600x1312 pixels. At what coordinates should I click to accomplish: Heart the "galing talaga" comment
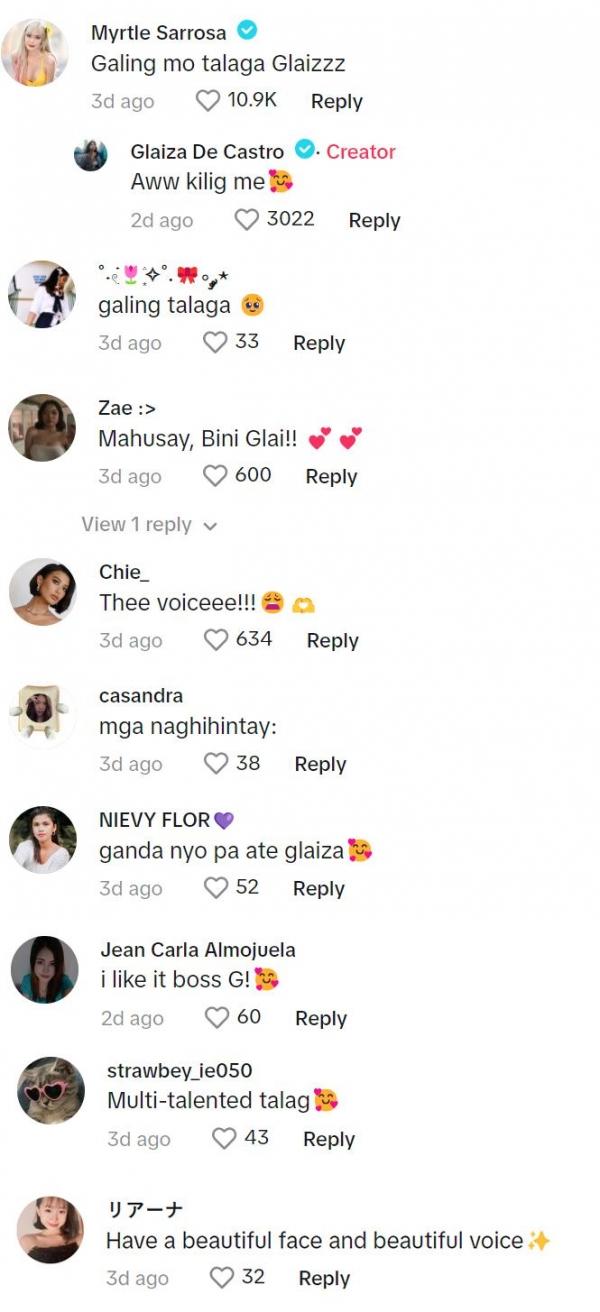click(214, 343)
